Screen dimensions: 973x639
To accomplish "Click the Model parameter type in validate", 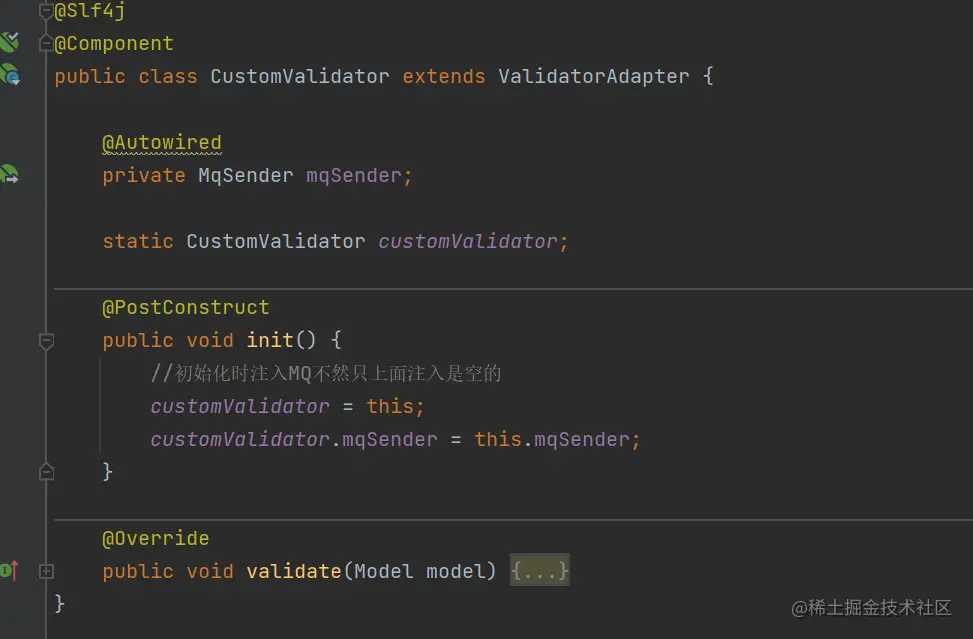I will point(383,571).
